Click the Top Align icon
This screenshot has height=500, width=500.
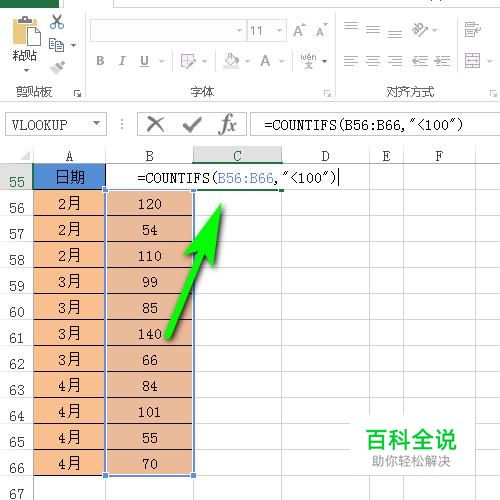pyautogui.click(x=351, y=26)
